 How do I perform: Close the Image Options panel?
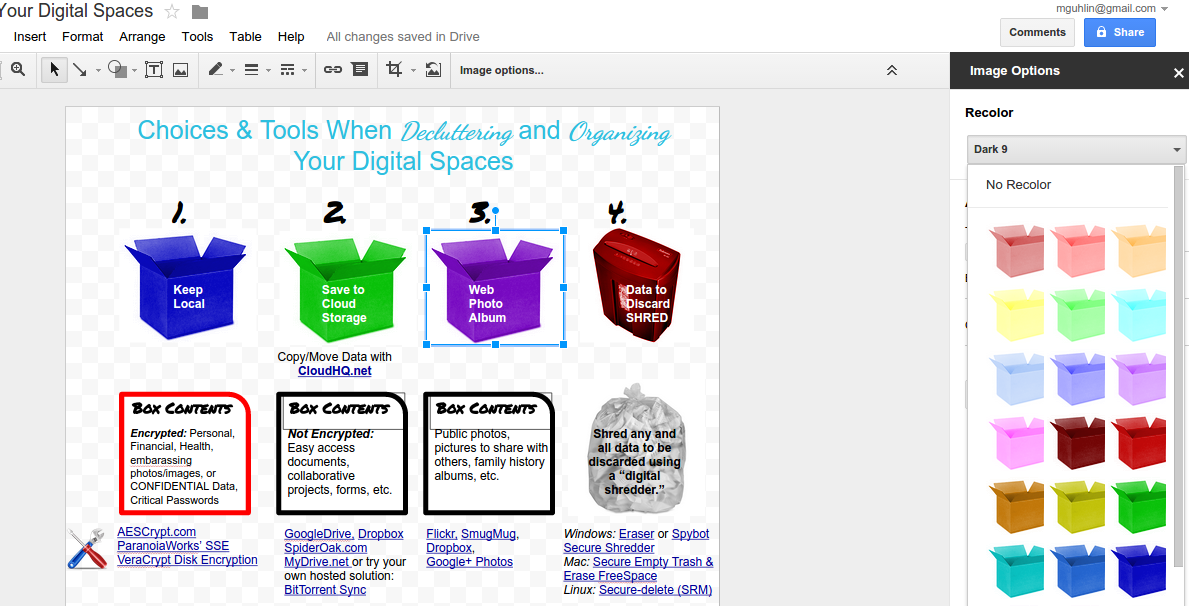click(x=1178, y=72)
